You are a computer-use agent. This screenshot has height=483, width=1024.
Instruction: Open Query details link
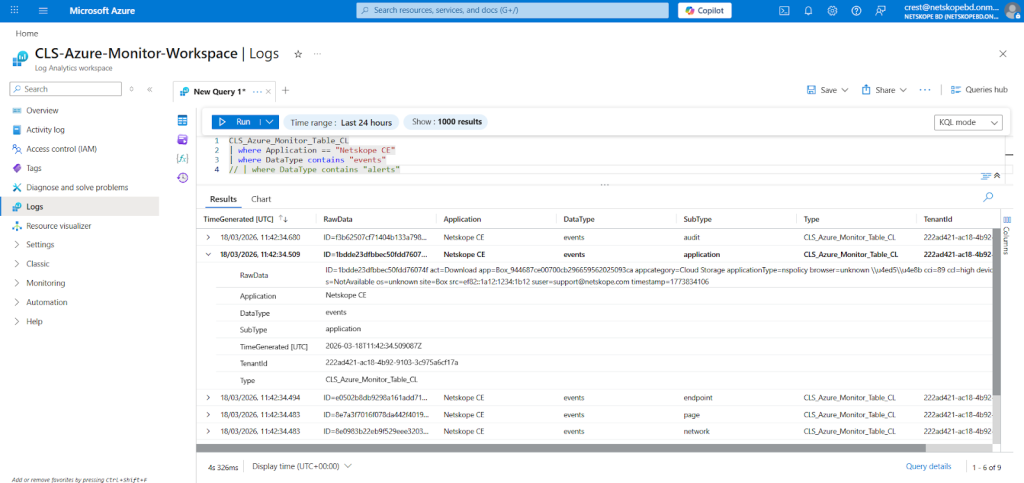click(x=928, y=466)
